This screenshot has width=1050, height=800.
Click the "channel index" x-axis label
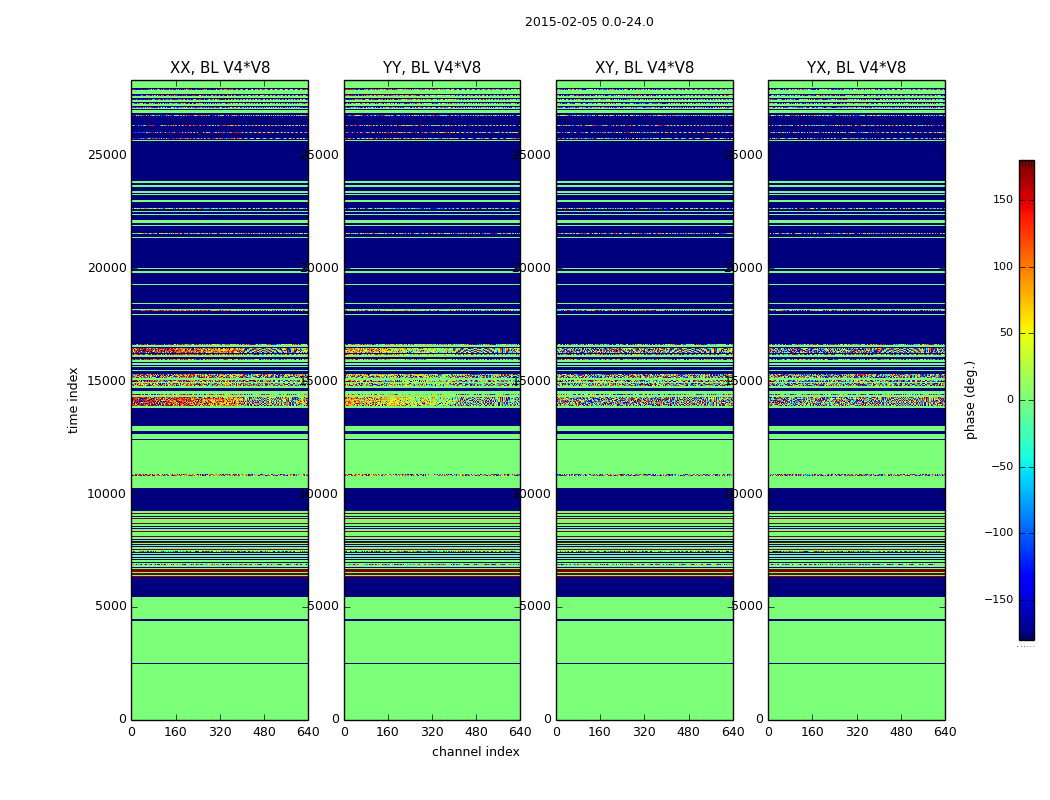(x=476, y=752)
